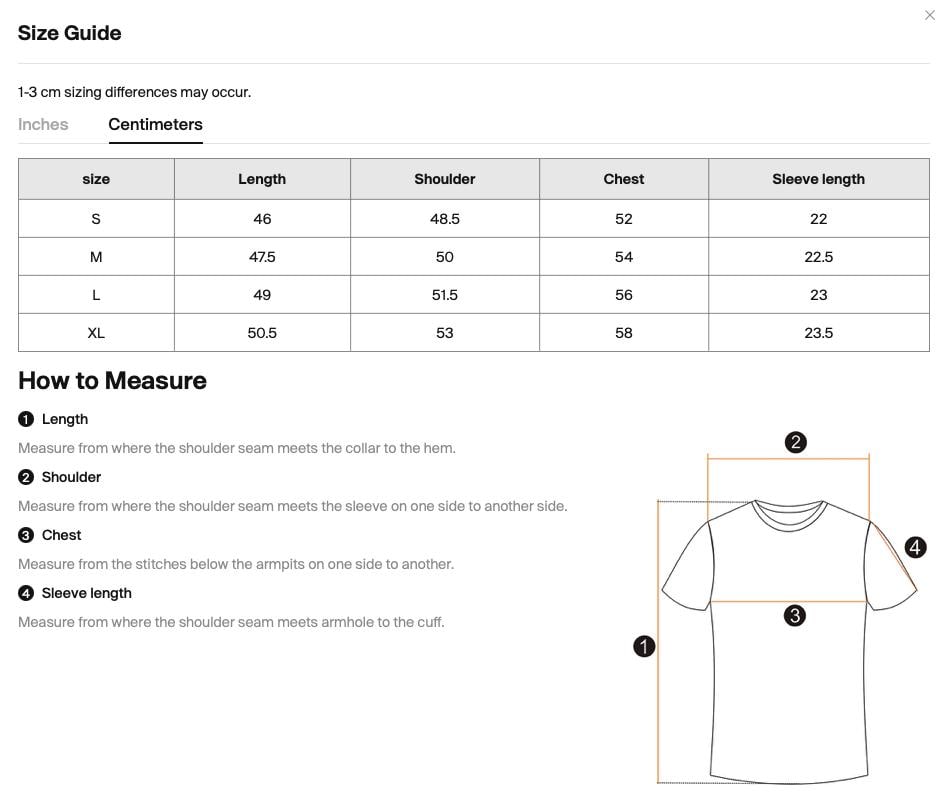The width and height of the screenshot is (945, 812).
Task: Click the Shoulder column header
Action: tap(445, 179)
